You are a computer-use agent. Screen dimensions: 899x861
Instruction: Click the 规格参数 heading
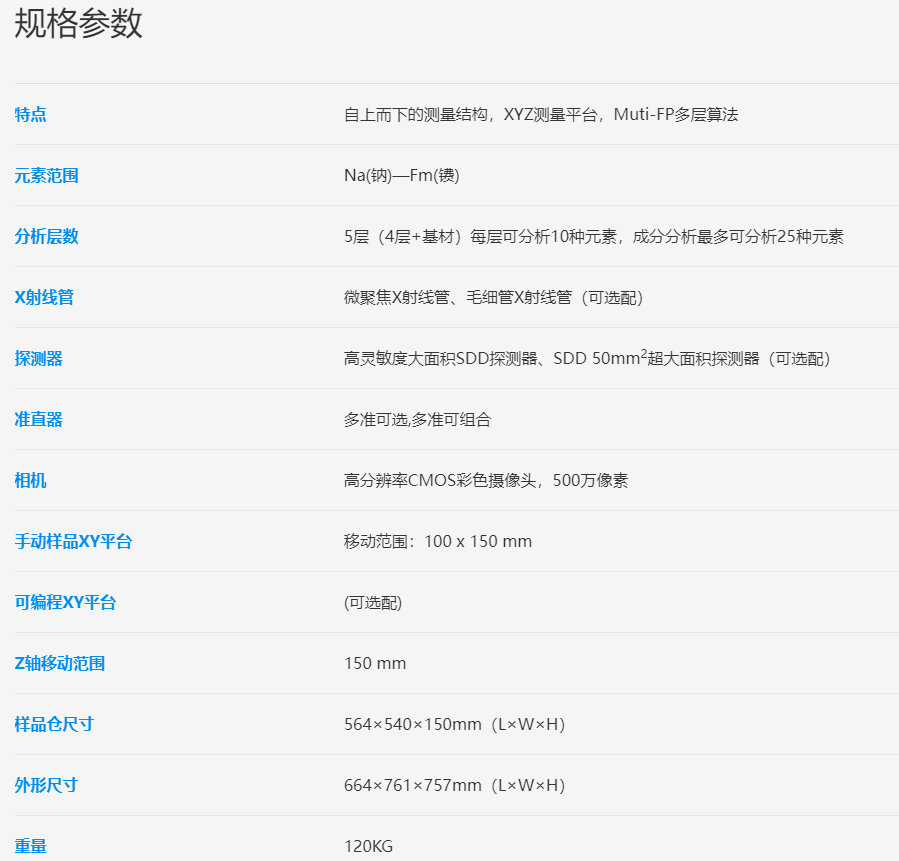[x=79, y=24]
